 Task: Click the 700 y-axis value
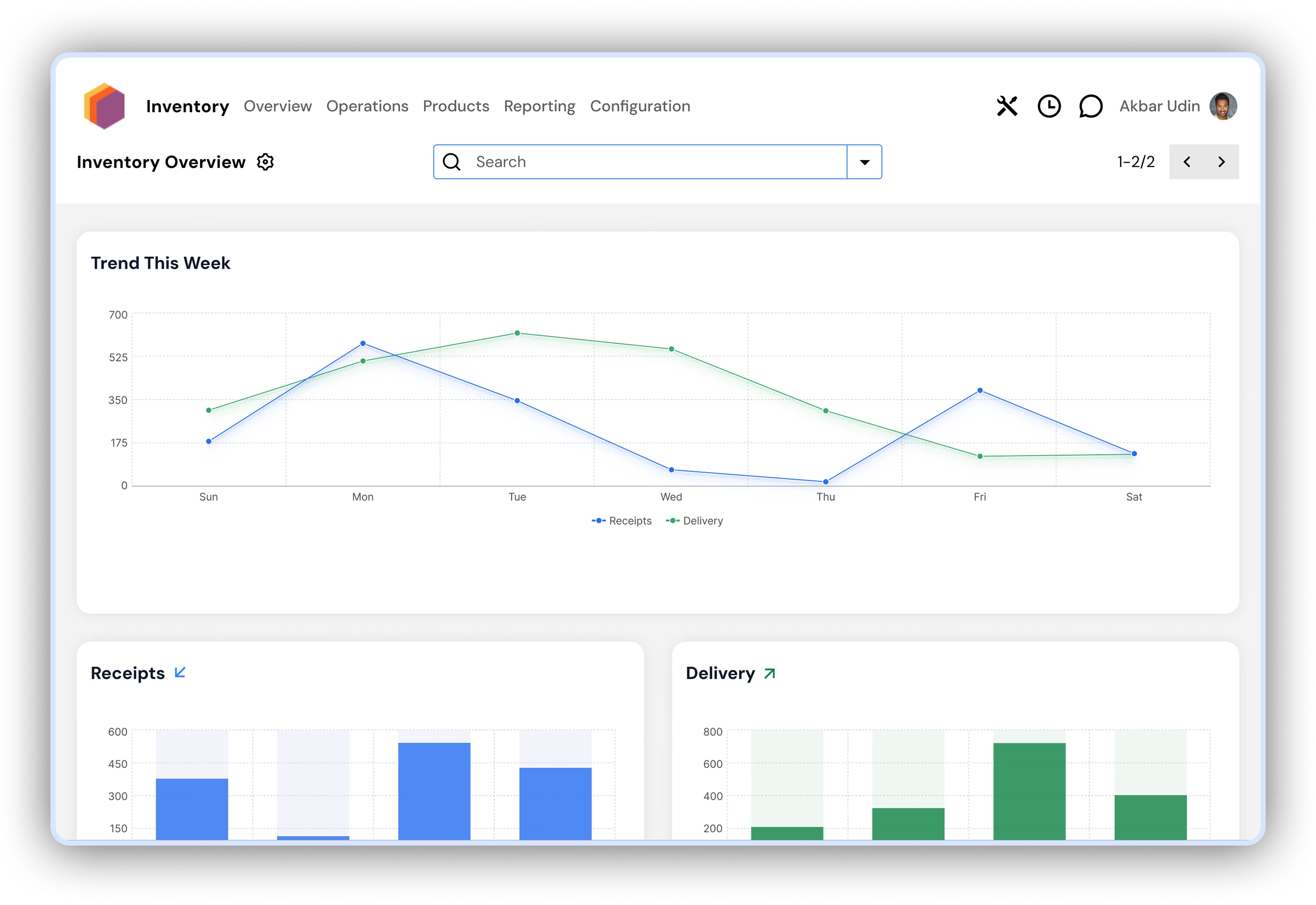point(118,315)
